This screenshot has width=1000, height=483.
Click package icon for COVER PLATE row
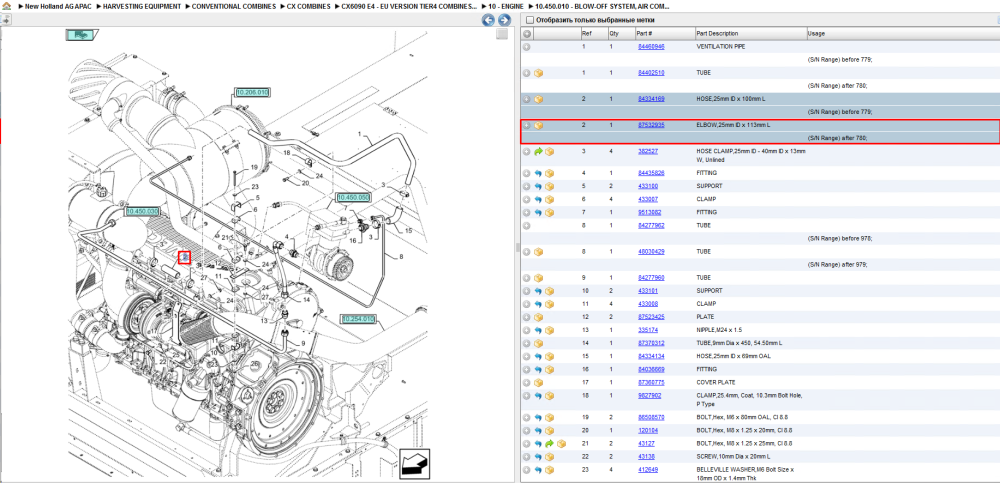click(538, 382)
